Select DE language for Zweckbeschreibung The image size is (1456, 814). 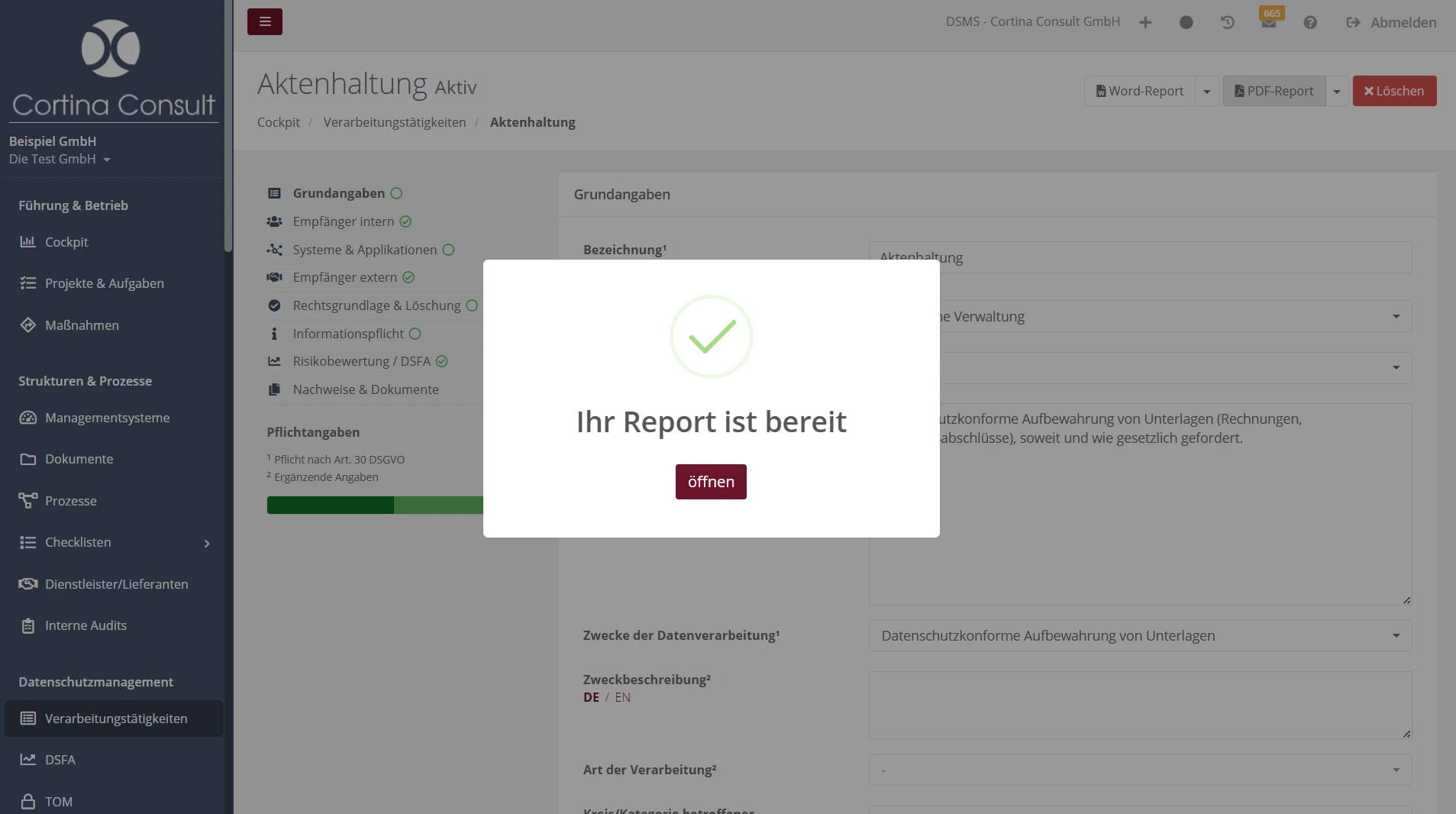pos(591,697)
